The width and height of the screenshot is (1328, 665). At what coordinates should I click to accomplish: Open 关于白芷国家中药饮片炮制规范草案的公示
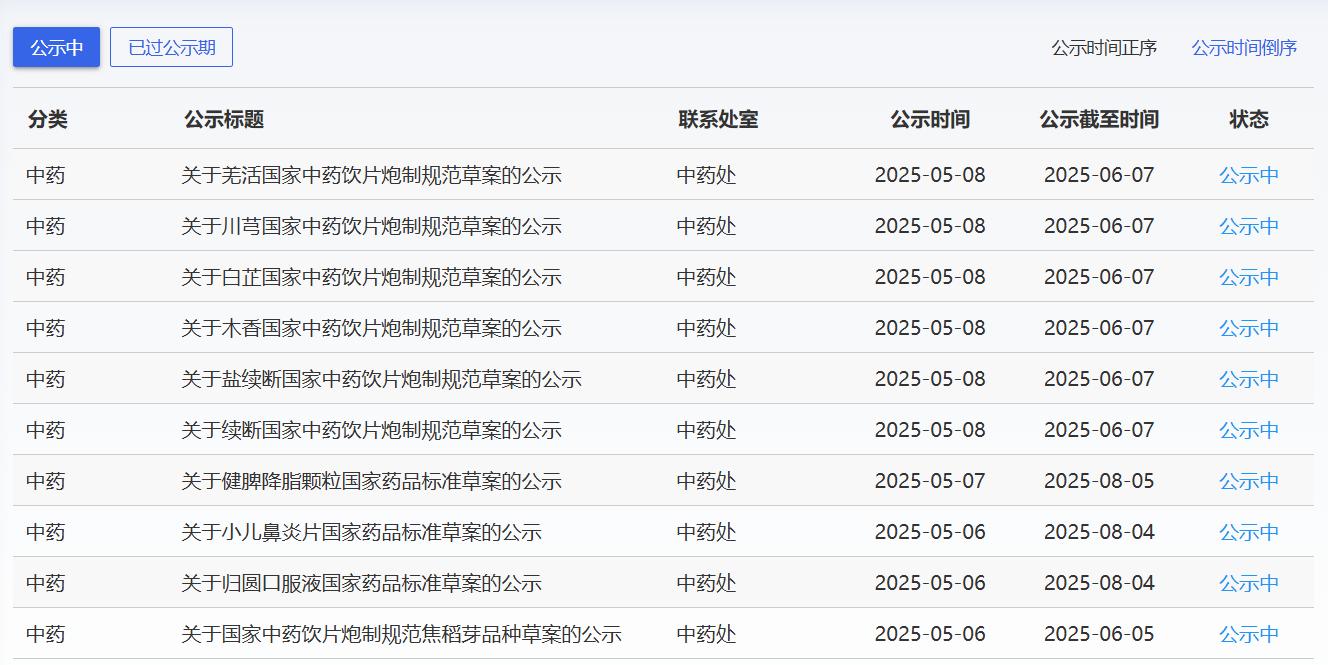click(371, 277)
